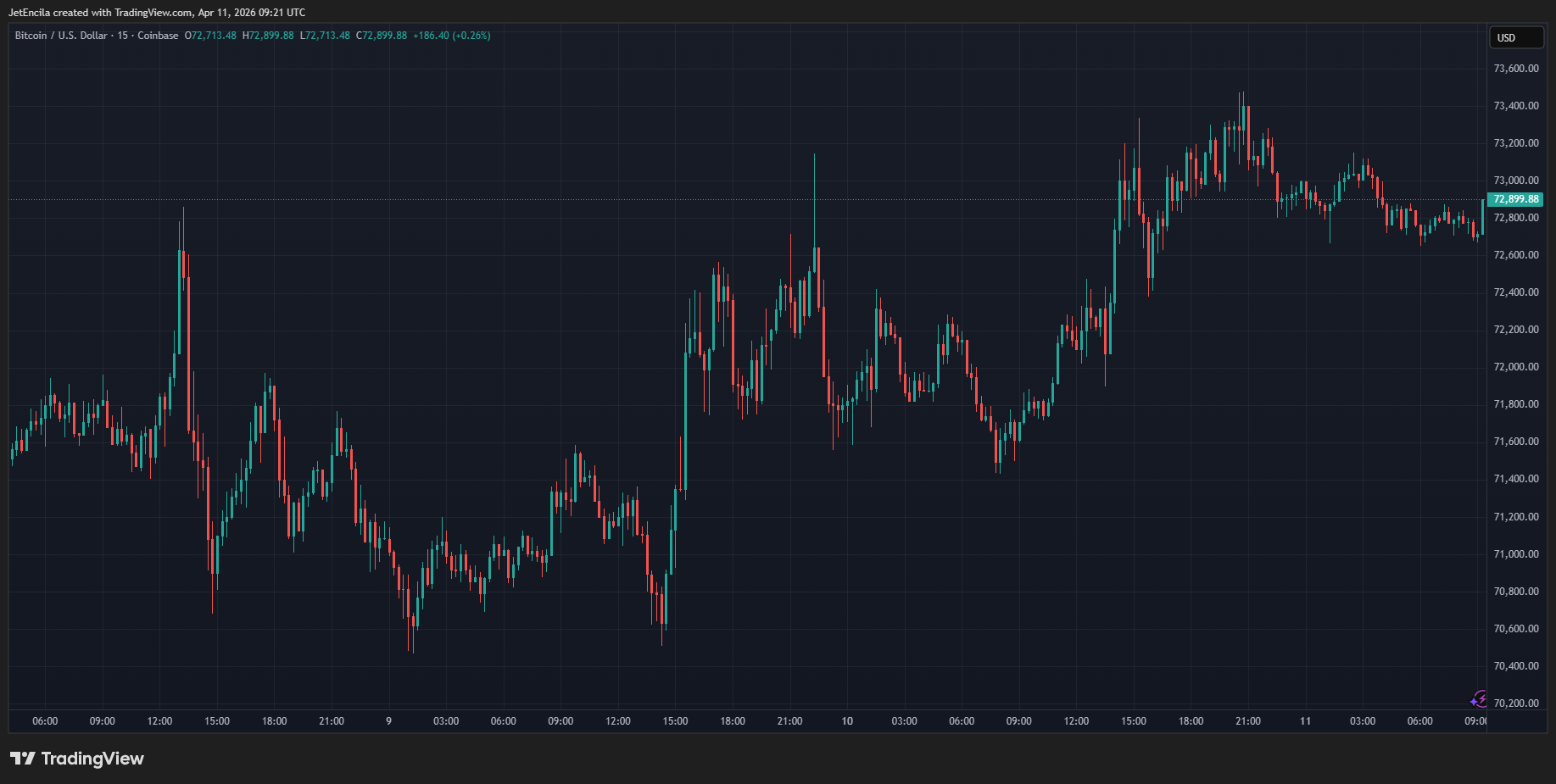Viewport: 1556px width, 784px height.
Task: Click the 70,400.00 price axis label
Action: (x=1516, y=666)
